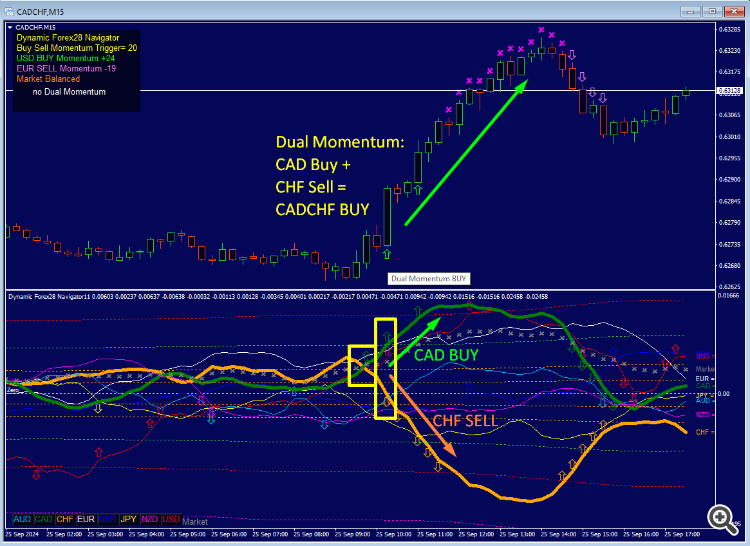Click the current price label 0.63128

tap(729, 90)
